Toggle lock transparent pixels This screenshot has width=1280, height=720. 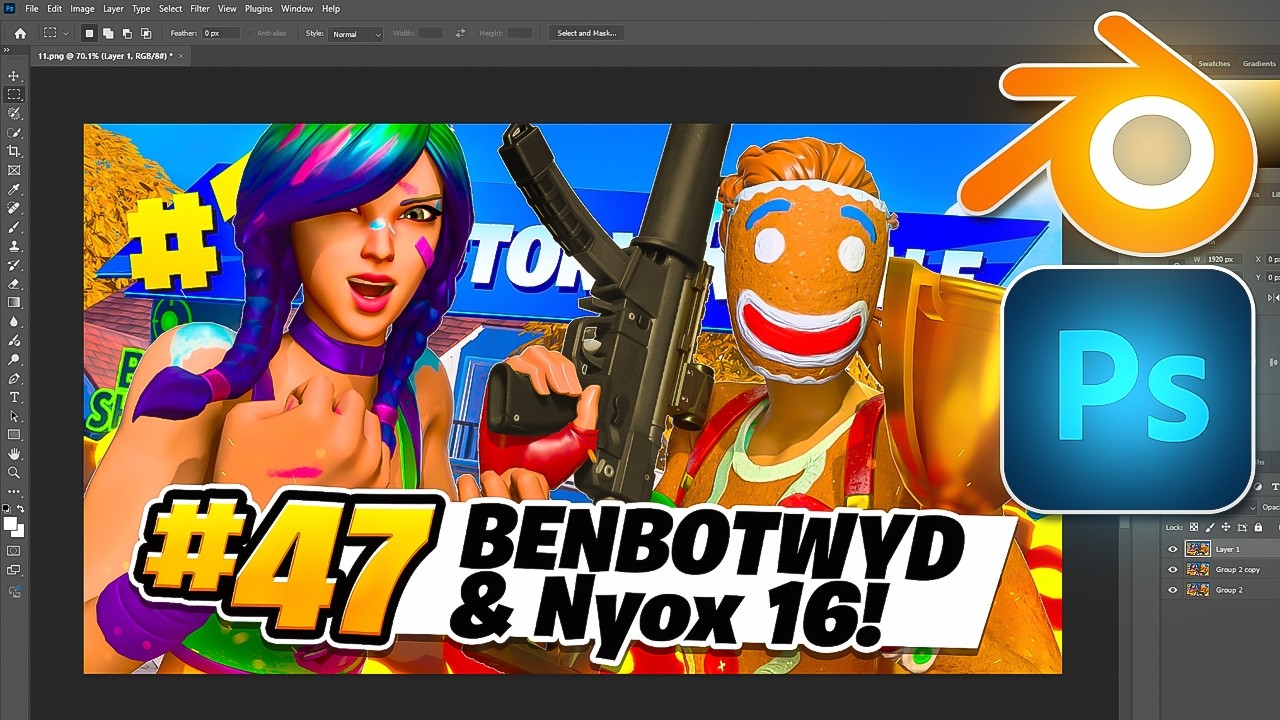tap(1194, 527)
